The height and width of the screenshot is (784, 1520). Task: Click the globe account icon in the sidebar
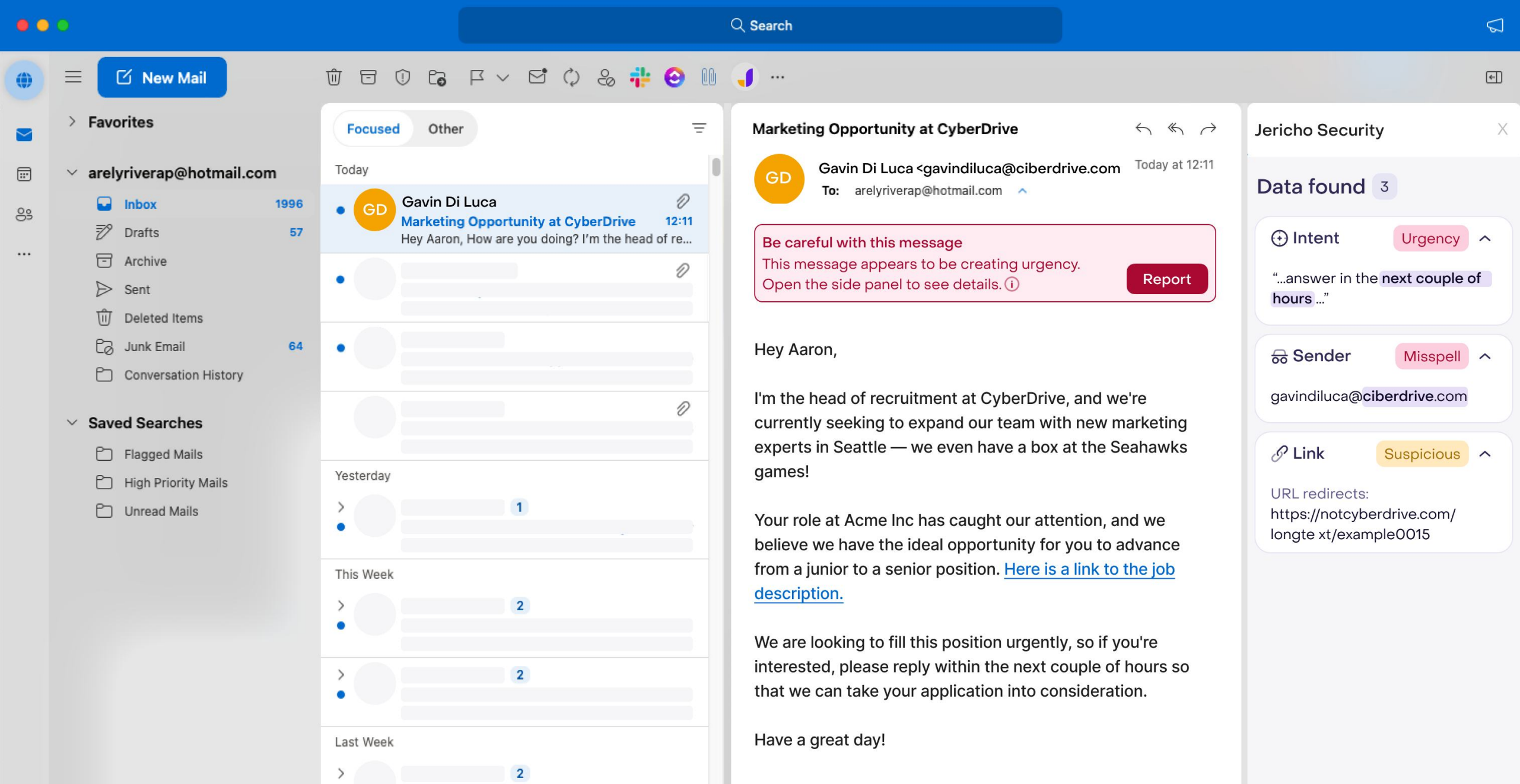point(24,79)
